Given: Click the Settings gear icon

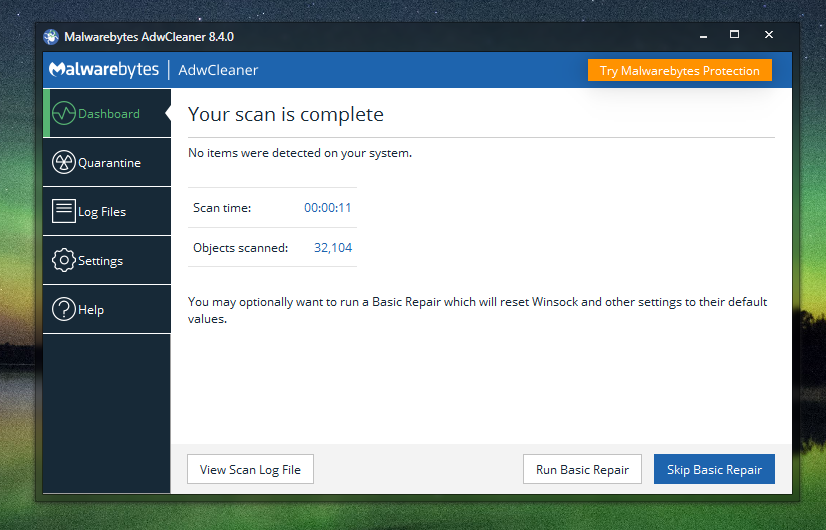Looking at the screenshot, I should (x=64, y=260).
